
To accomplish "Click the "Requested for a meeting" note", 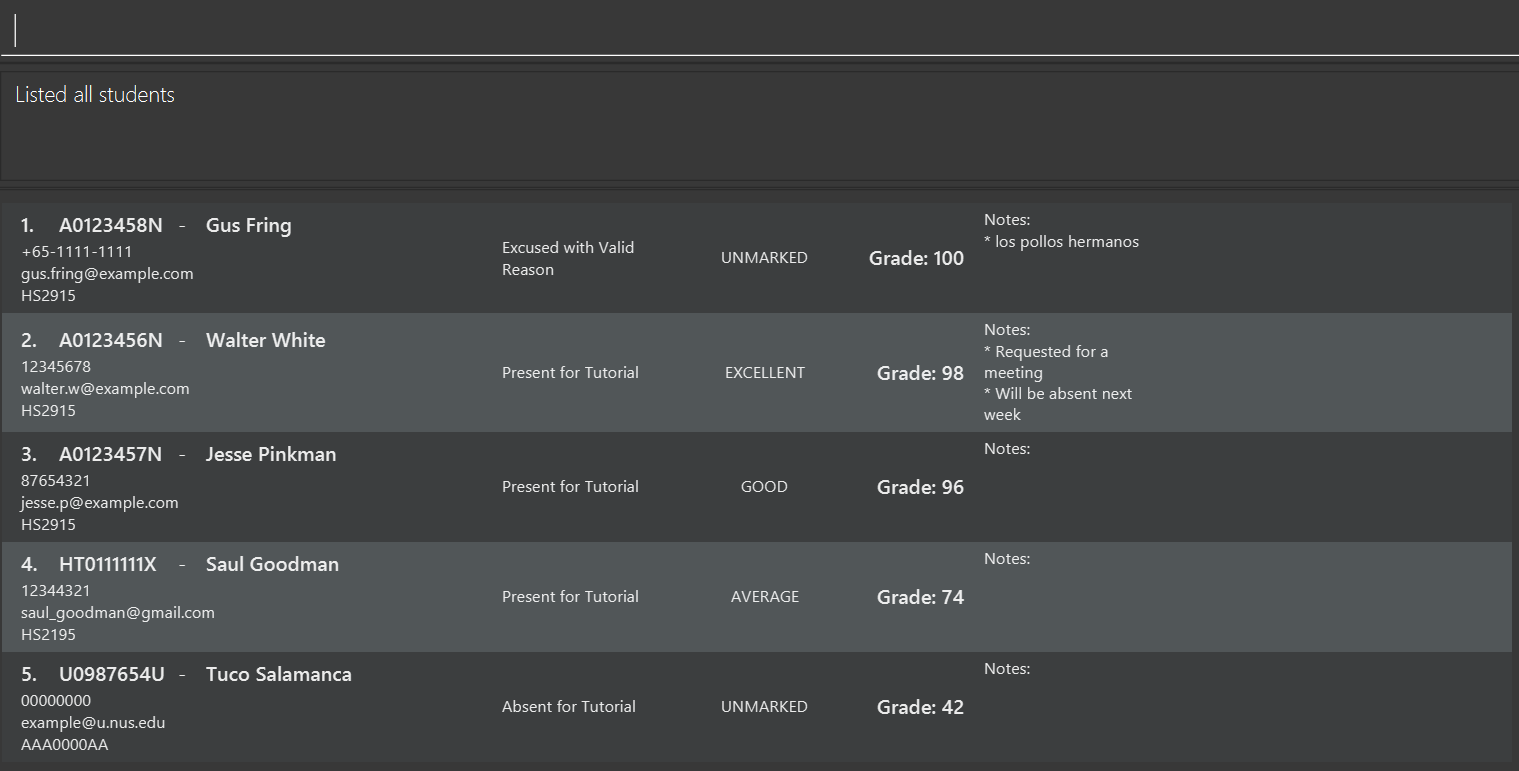I will click(x=1050, y=362).
